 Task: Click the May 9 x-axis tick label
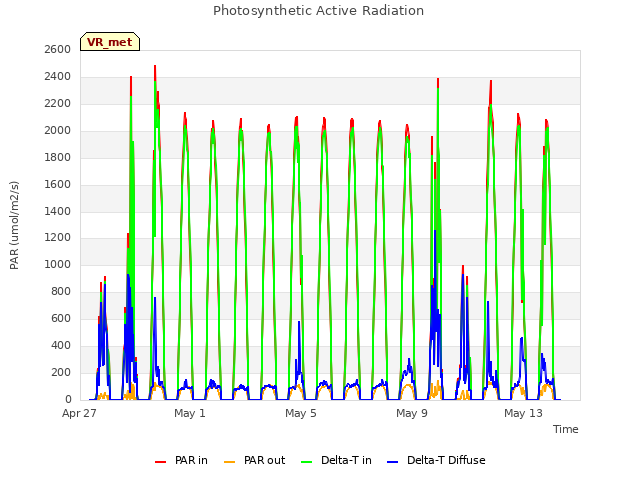click(412, 413)
